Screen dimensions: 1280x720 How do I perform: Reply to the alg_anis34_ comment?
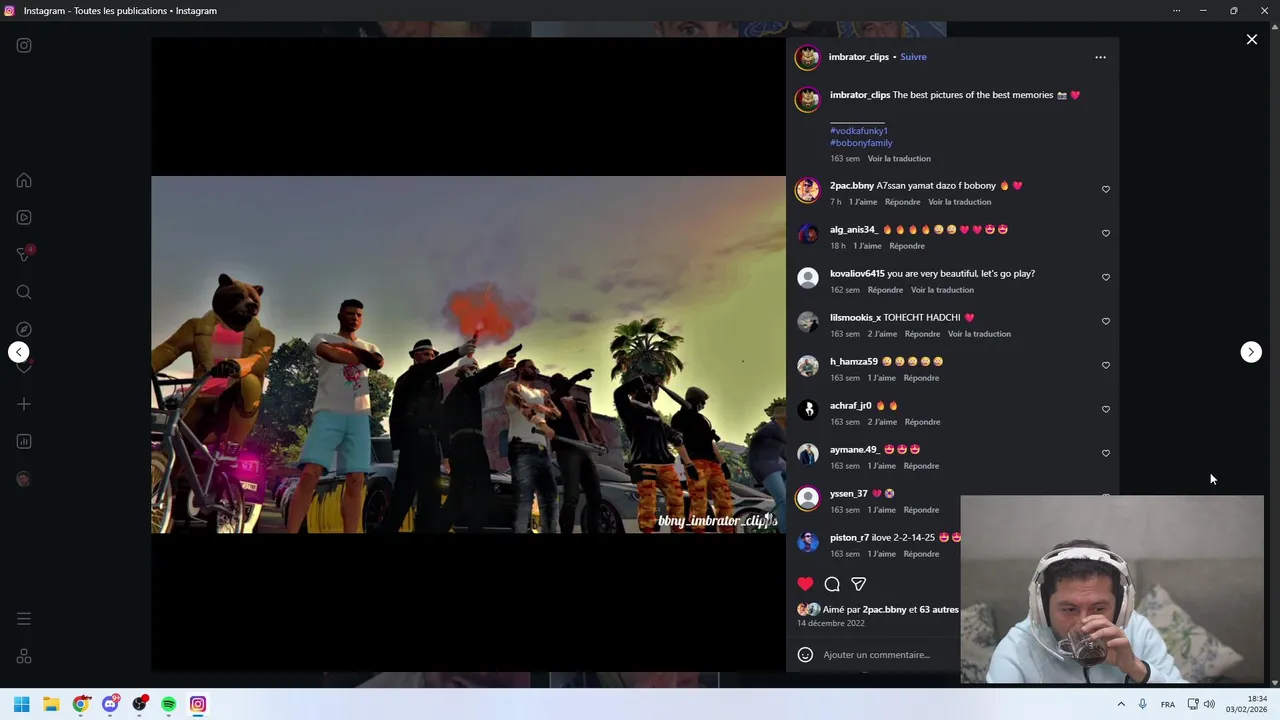coord(907,246)
